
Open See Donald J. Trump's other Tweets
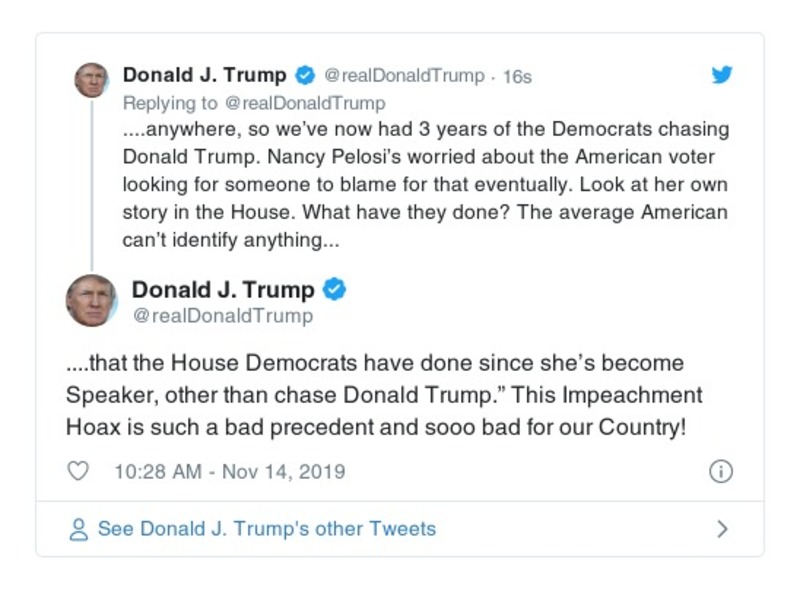pos(266,529)
